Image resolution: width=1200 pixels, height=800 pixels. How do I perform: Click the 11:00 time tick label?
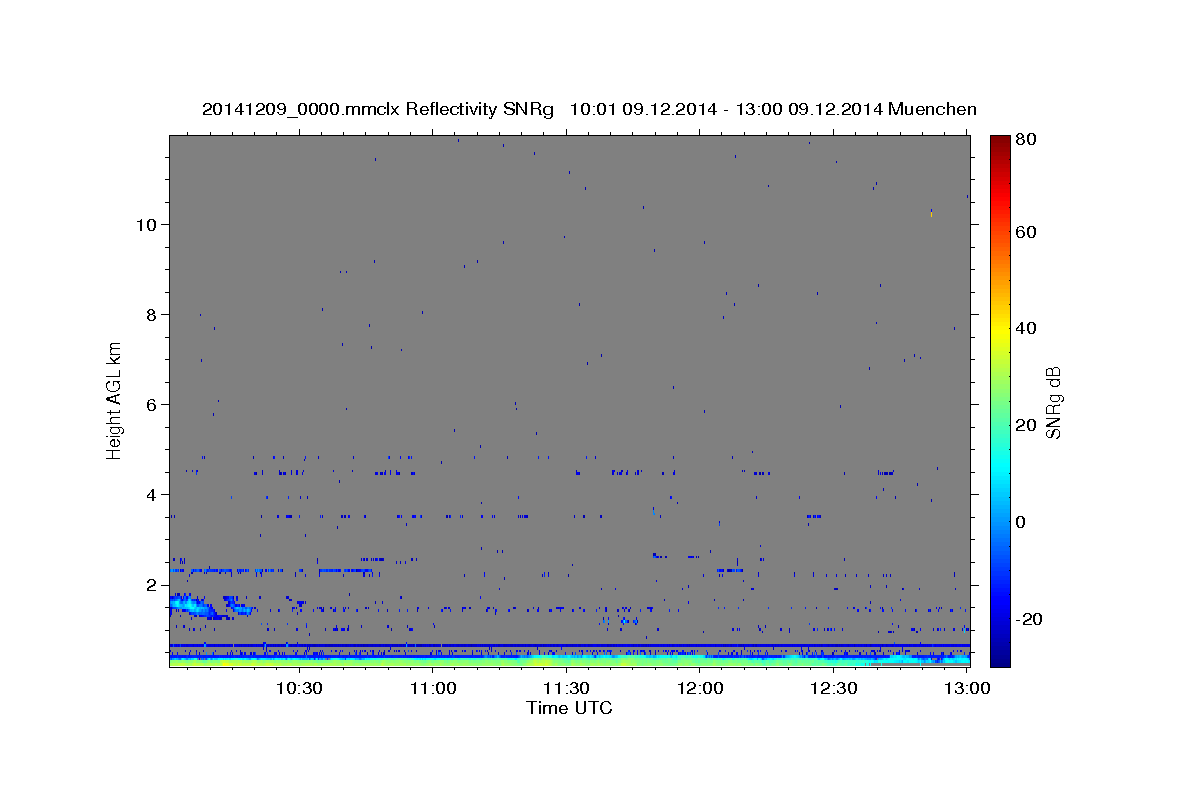click(433, 689)
